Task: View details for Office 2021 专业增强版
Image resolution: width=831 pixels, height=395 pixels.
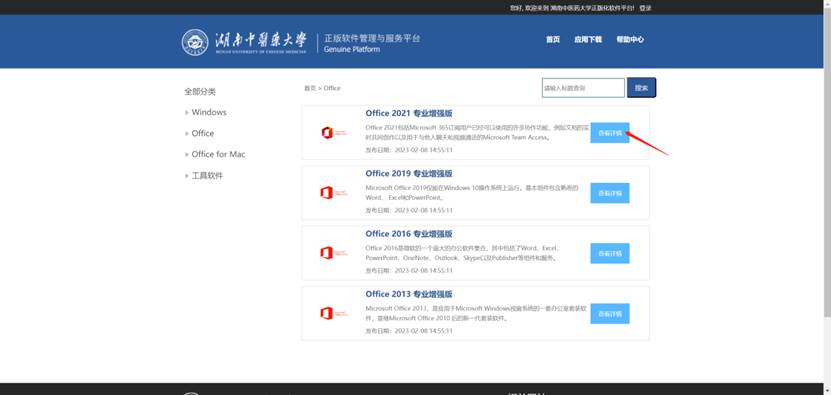Action: tap(610, 133)
